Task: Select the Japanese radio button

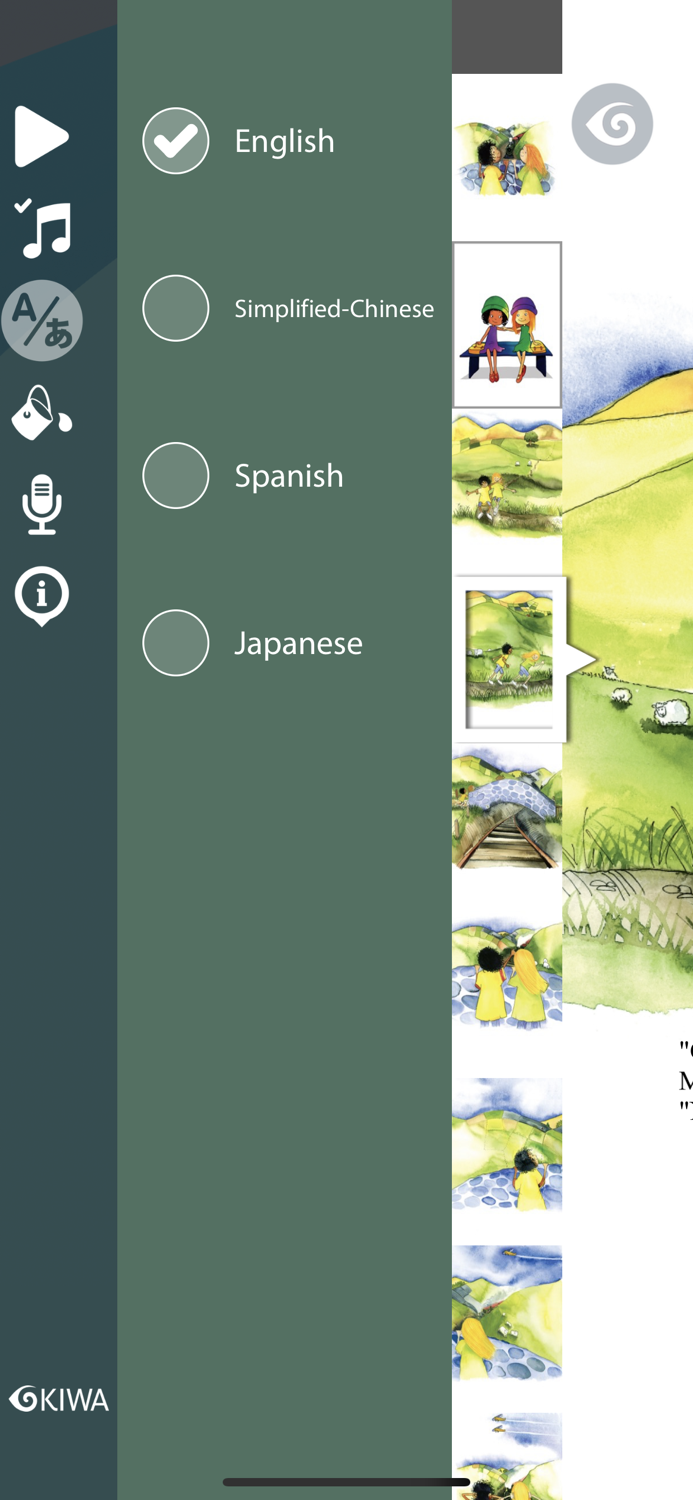Action: click(x=176, y=643)
